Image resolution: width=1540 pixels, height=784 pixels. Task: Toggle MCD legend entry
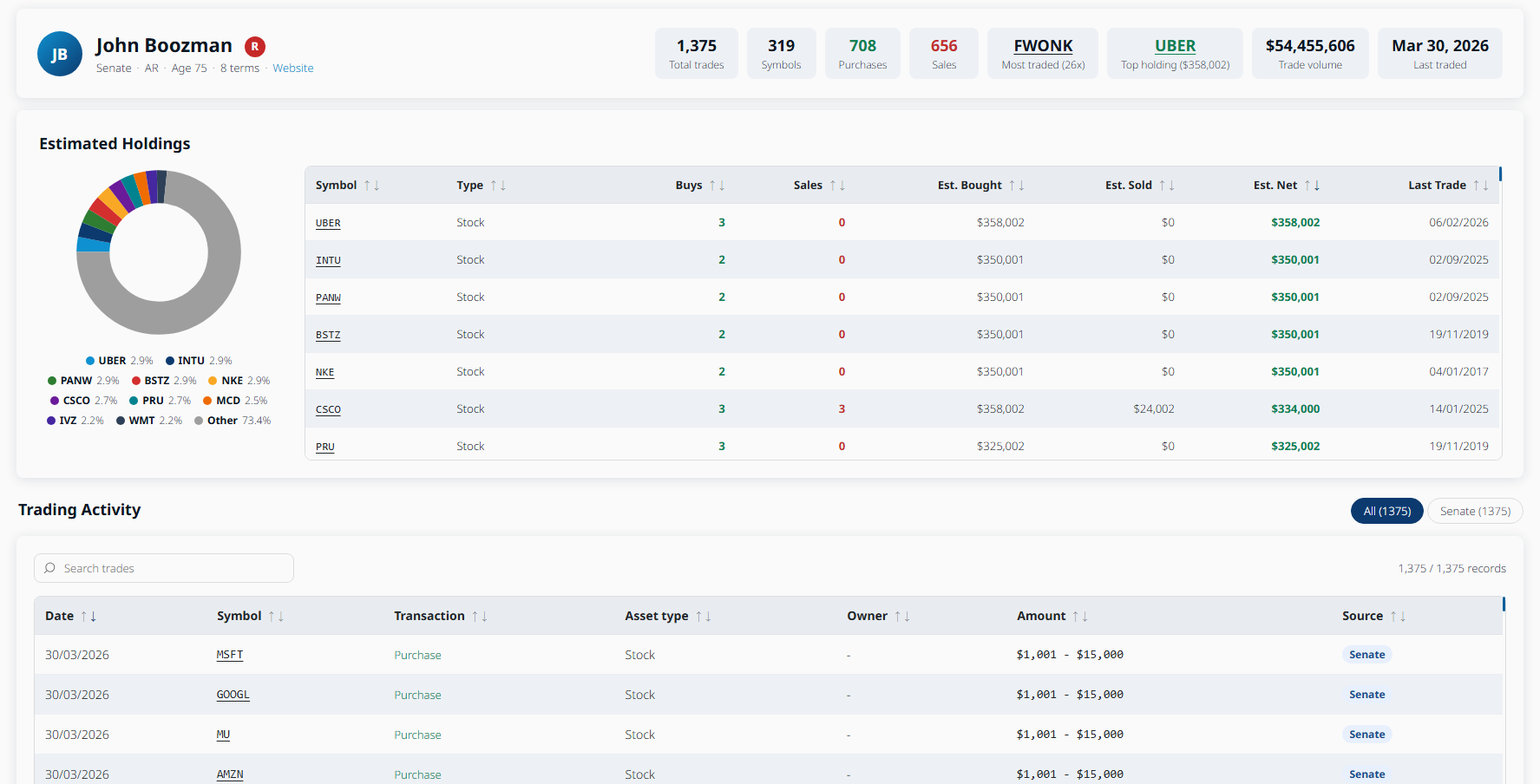tap(235, 401)
